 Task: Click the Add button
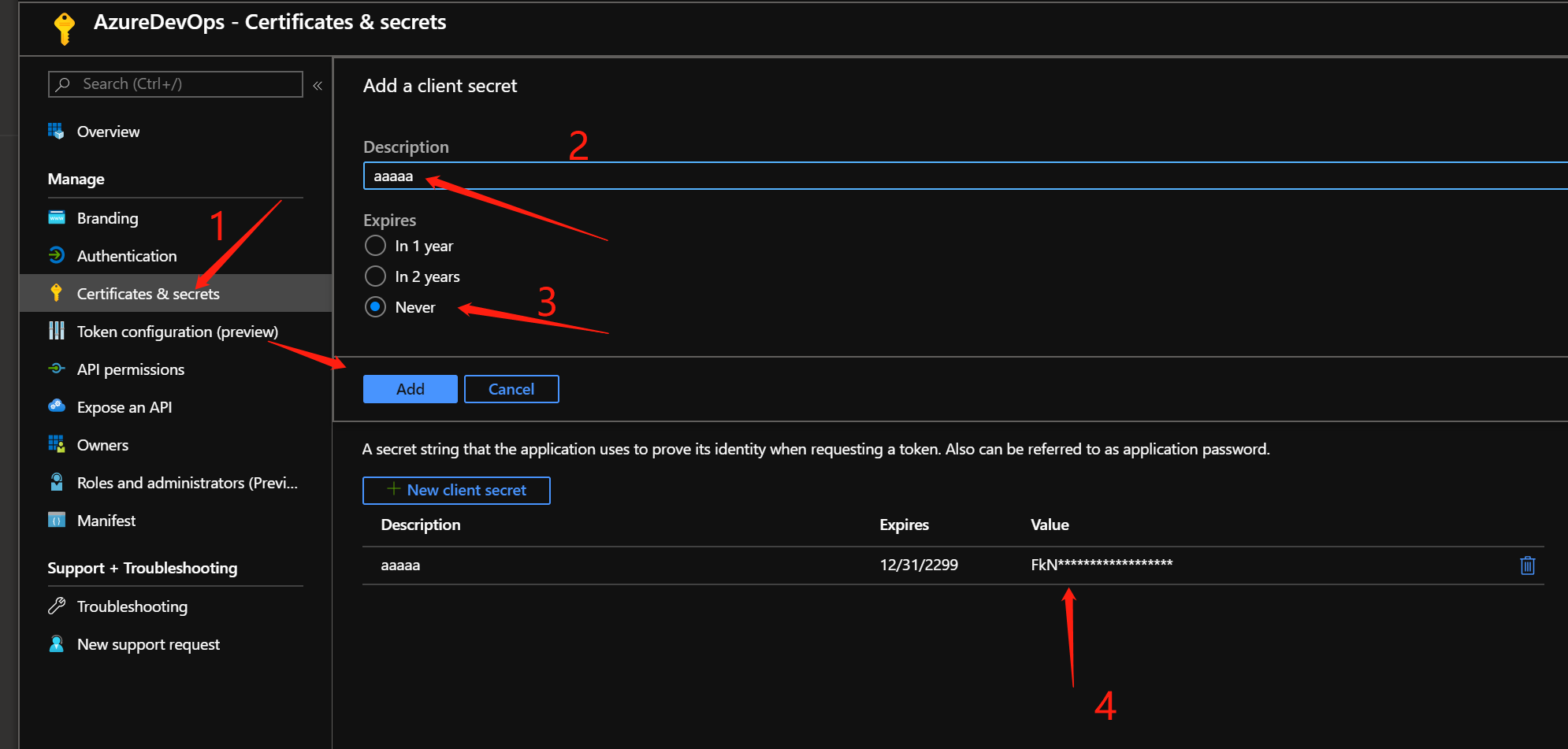[410, 389]
